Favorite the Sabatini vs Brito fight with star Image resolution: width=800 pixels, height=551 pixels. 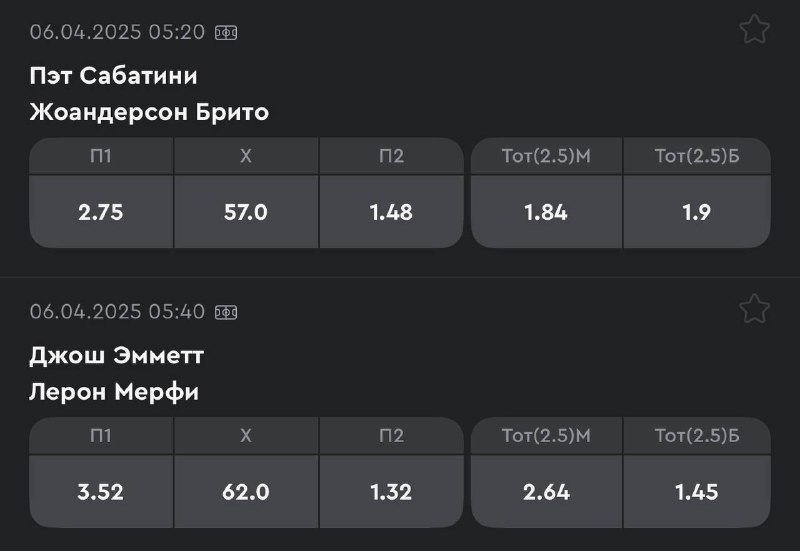pos(754,30)
